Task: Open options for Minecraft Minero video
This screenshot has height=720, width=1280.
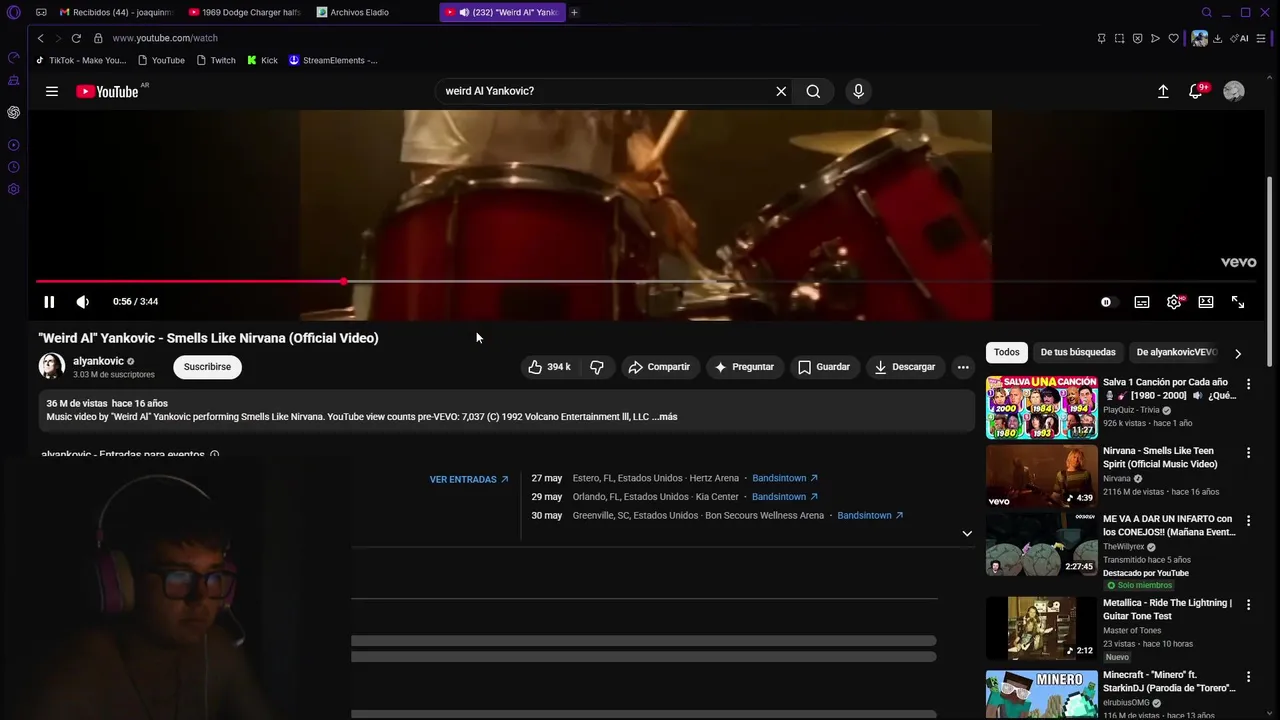Action: pos(1248,677)
